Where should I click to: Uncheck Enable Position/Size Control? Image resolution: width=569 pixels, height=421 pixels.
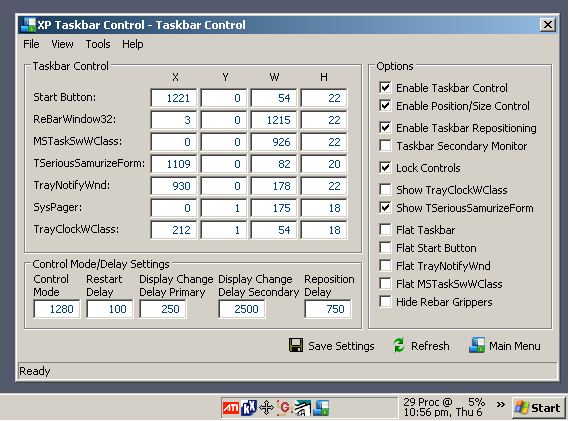point(385,106)
